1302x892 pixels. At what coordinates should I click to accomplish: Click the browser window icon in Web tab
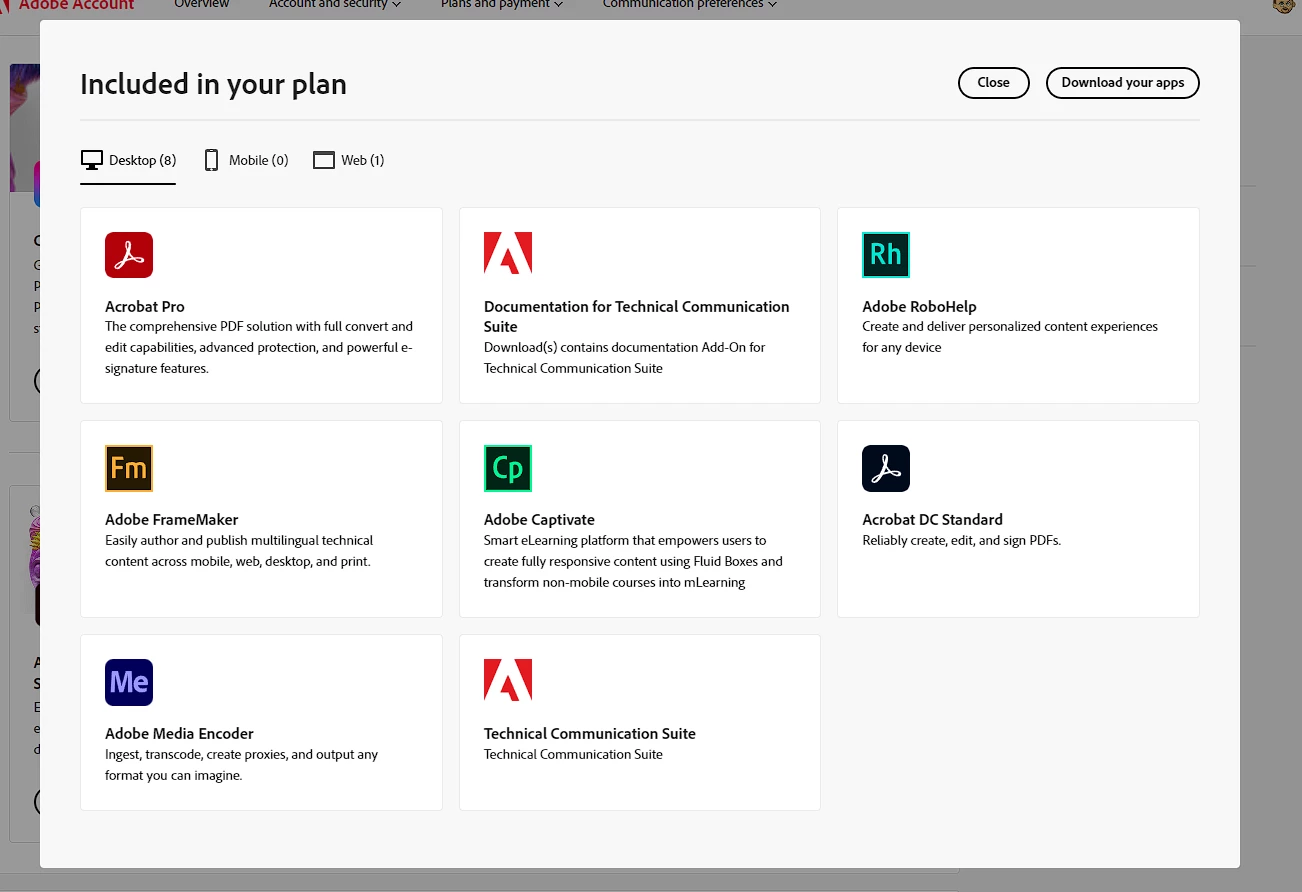[x=324, y=160]
